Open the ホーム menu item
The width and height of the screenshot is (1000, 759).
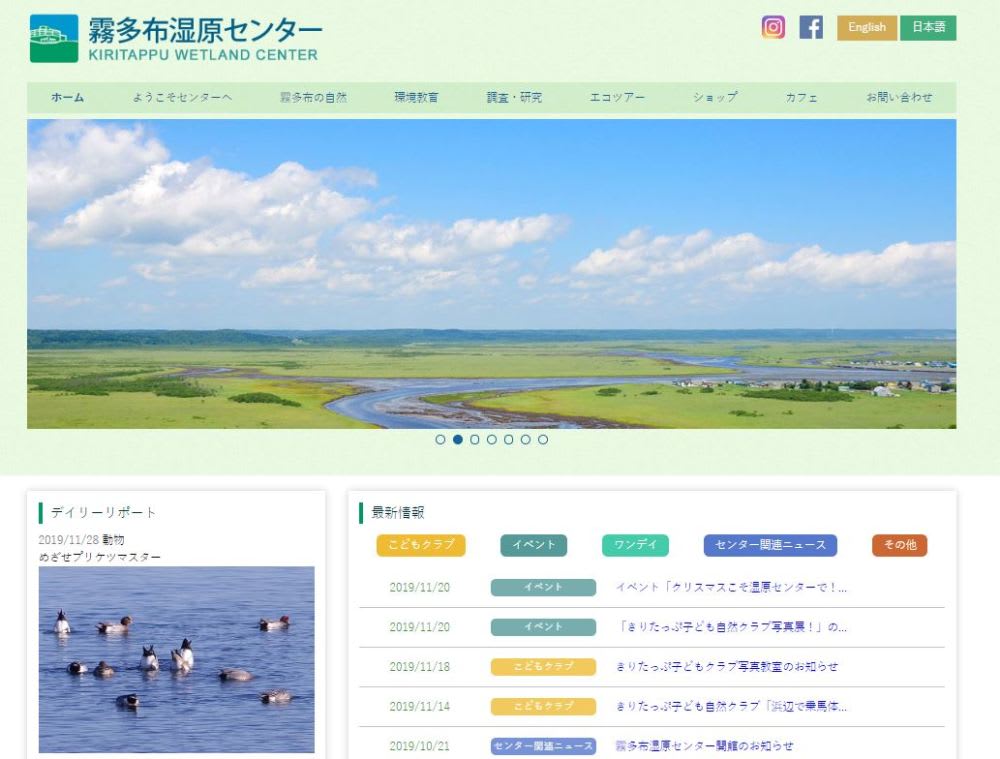tap(68, 98)
